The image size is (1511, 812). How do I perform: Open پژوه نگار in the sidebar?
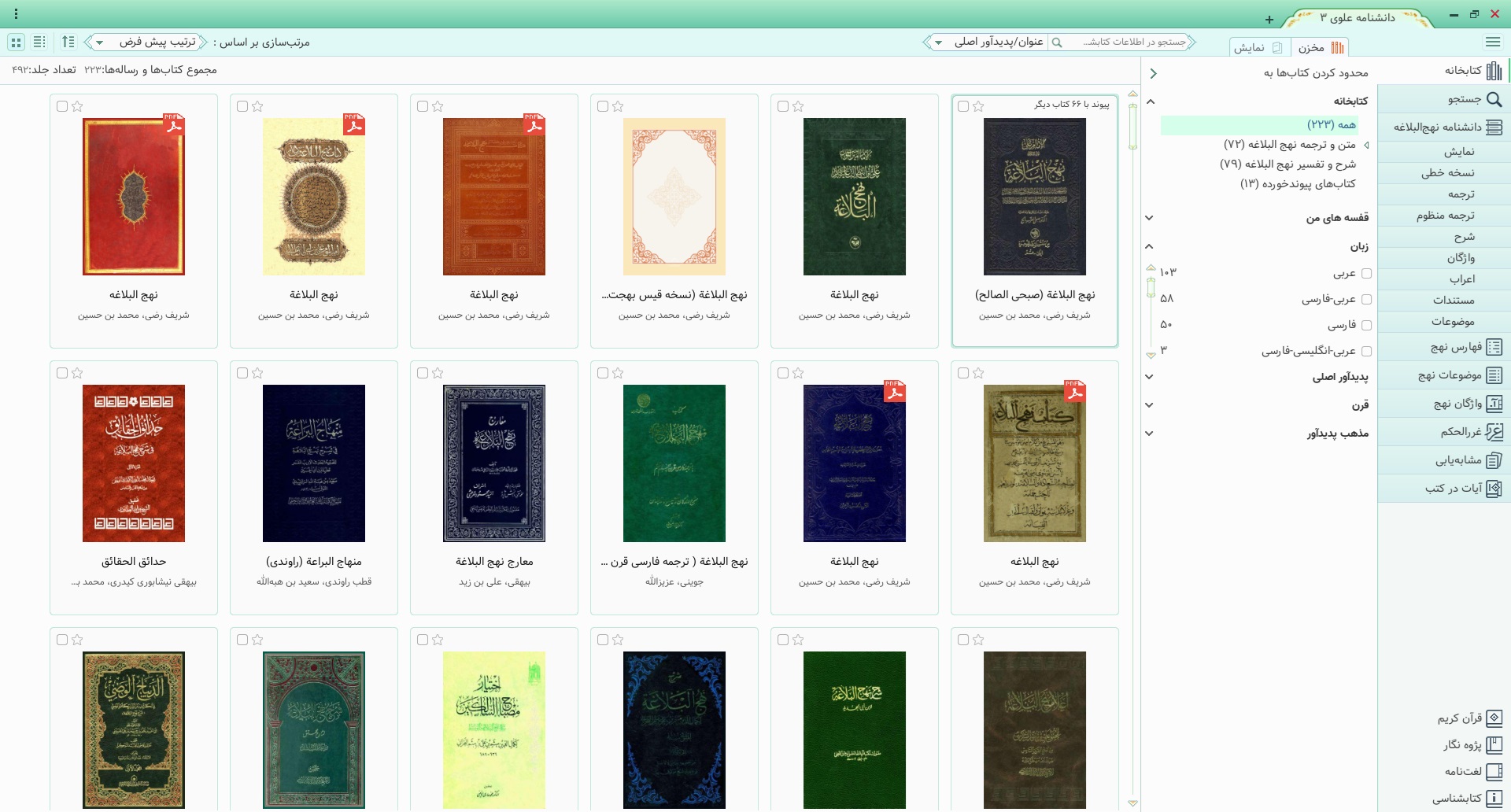click(x=1472, y=745)
